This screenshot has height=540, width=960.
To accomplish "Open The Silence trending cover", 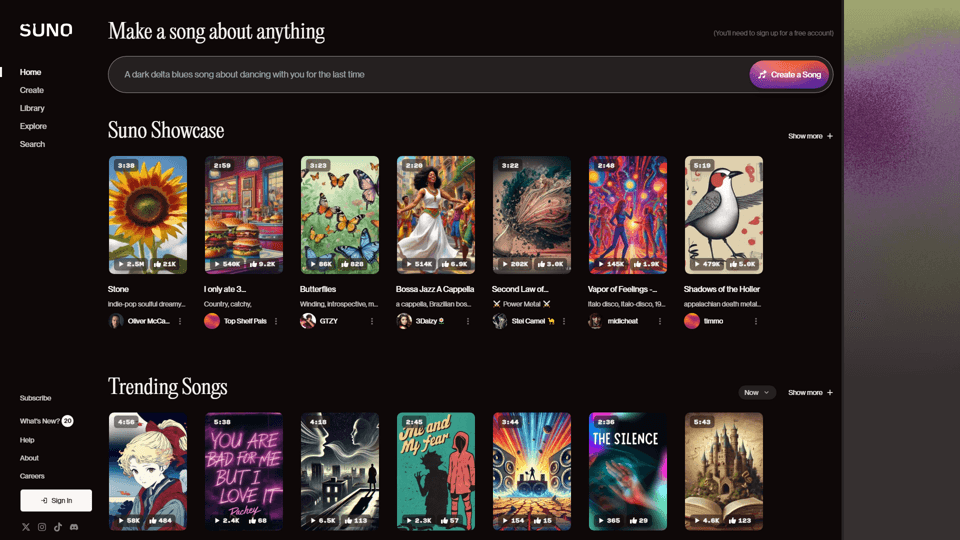I will click(628, 471).
